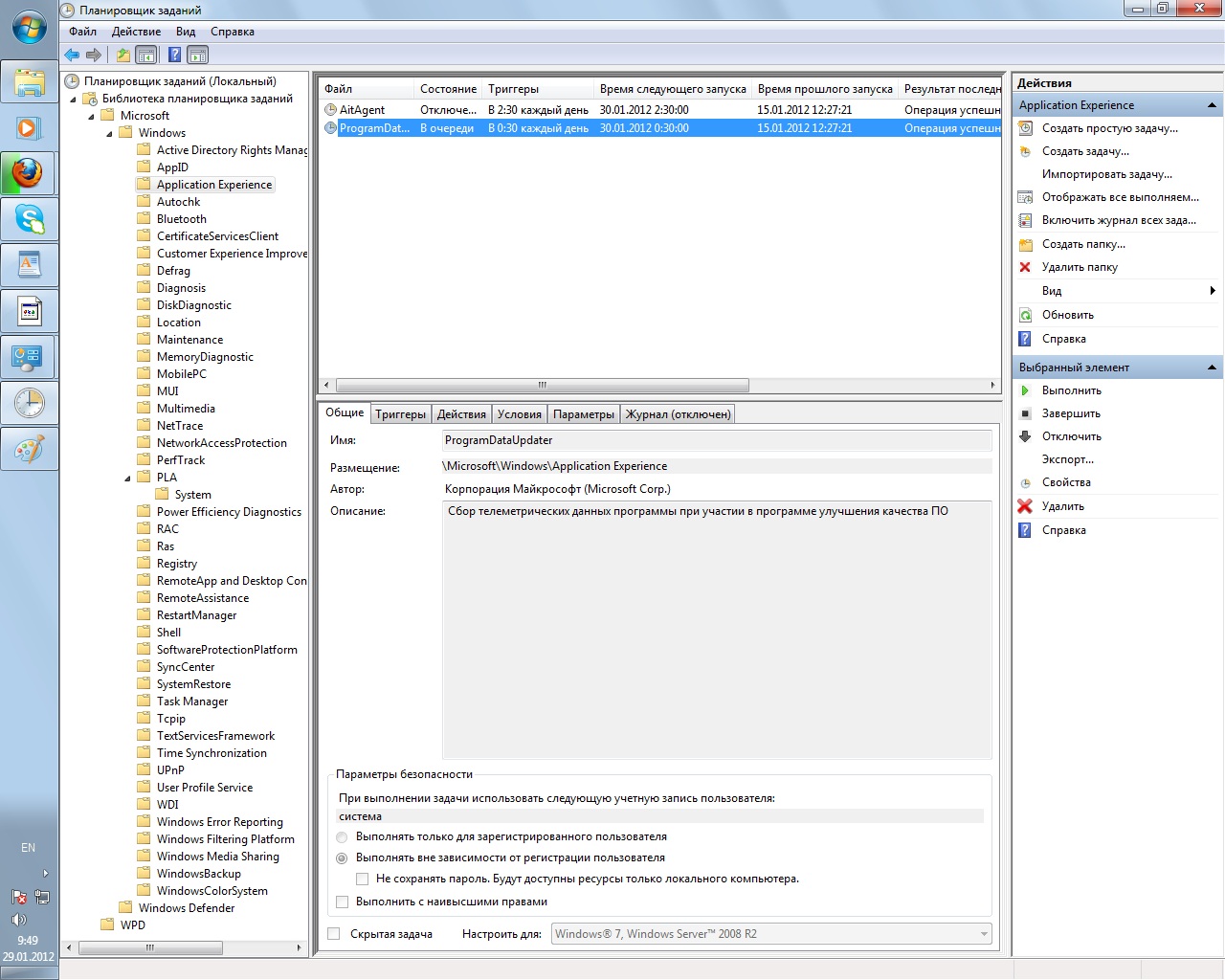Click the 'Имя' ProgramDataUpdater field
Viewport: 1225px width, 980px height.
coord(717,440)
